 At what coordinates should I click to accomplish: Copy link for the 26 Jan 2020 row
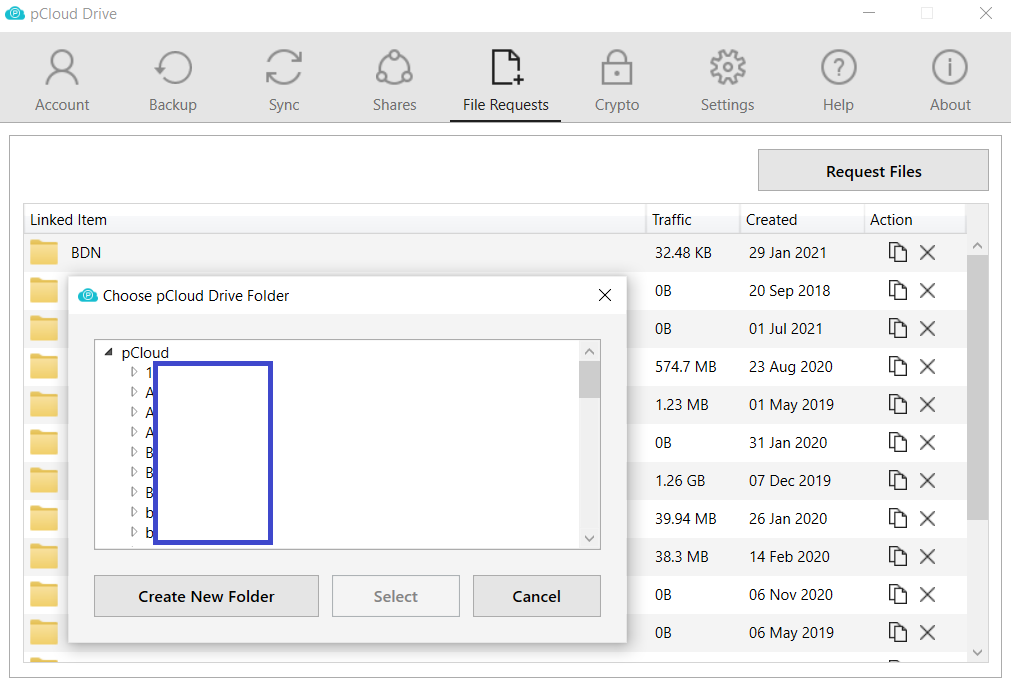[x=898, y=518]
